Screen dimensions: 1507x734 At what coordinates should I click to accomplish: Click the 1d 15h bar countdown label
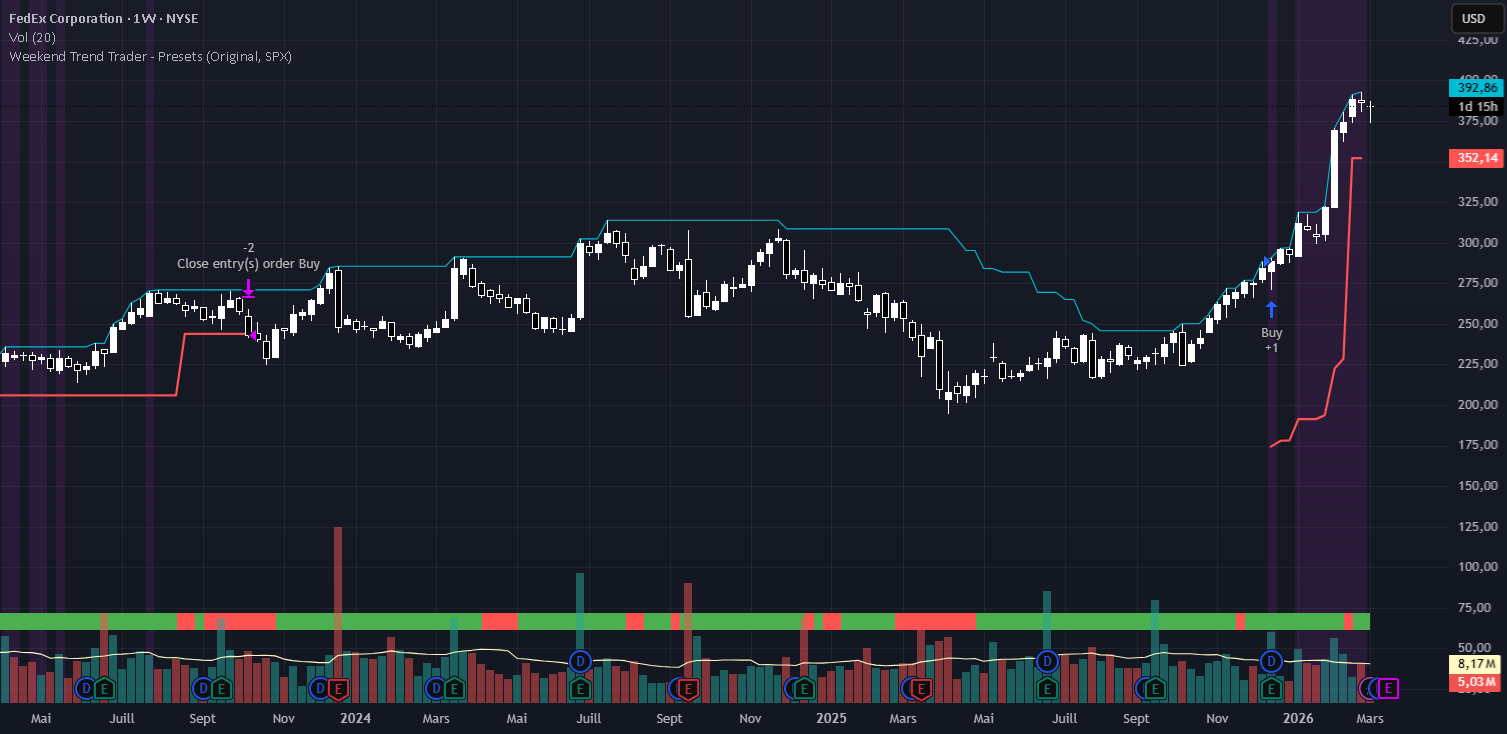click(1475, 107)
